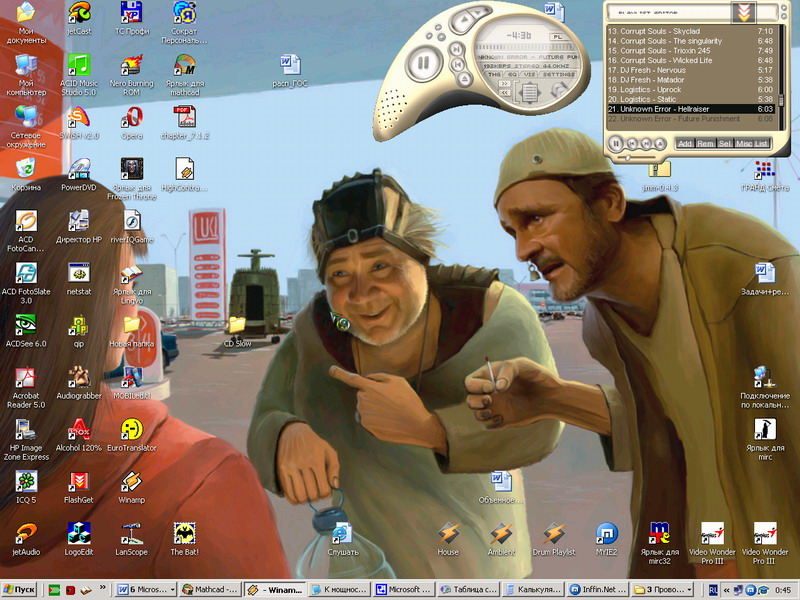The width and height of the screenshot is (800, 600).
Task: Click the eject button on the Winamp player
Action: point(464,79)
